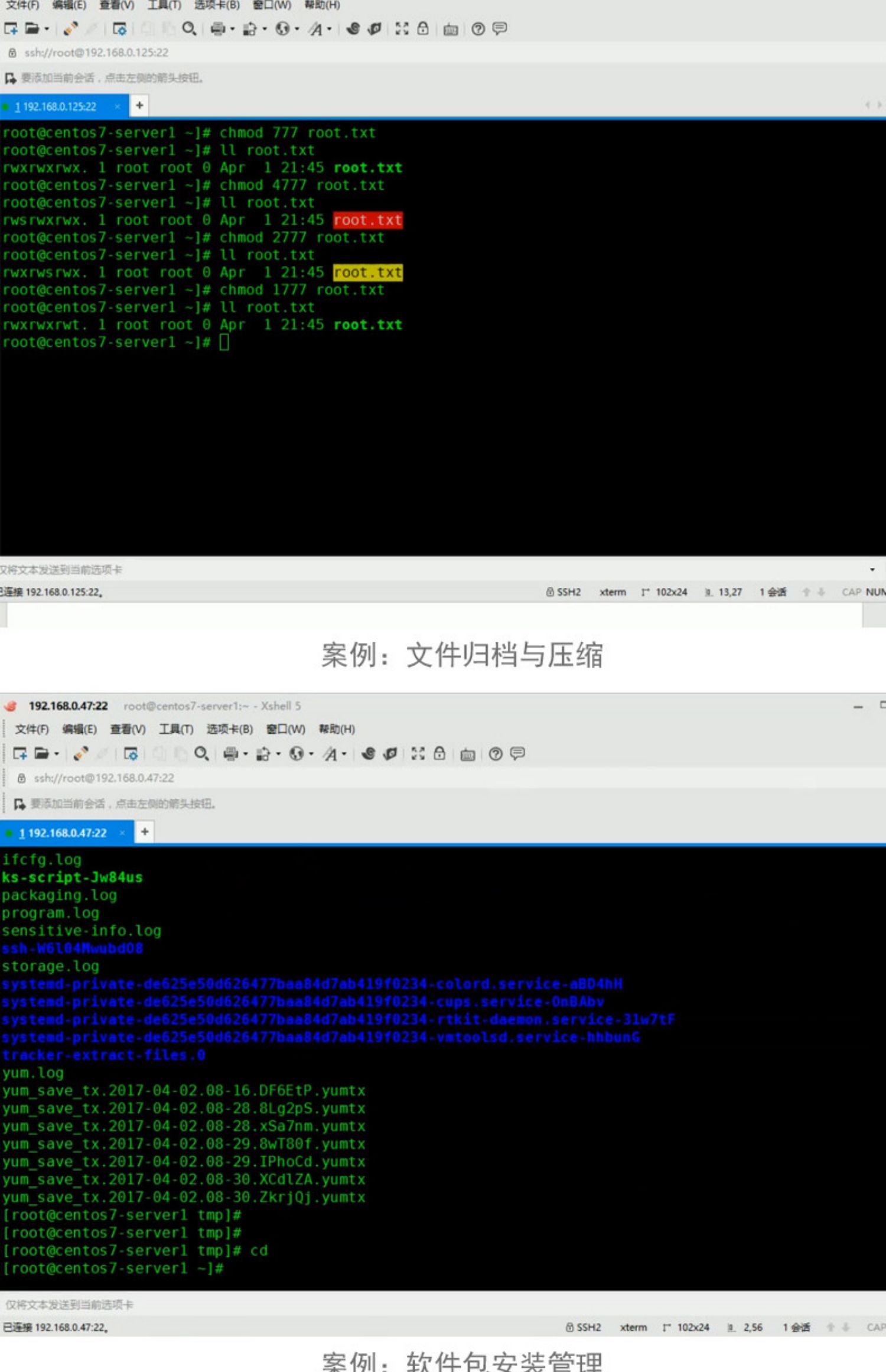Expand Print dropdown arrow in lower toolbar
This screenshot has width=886, height=1372.
[246, 754]
